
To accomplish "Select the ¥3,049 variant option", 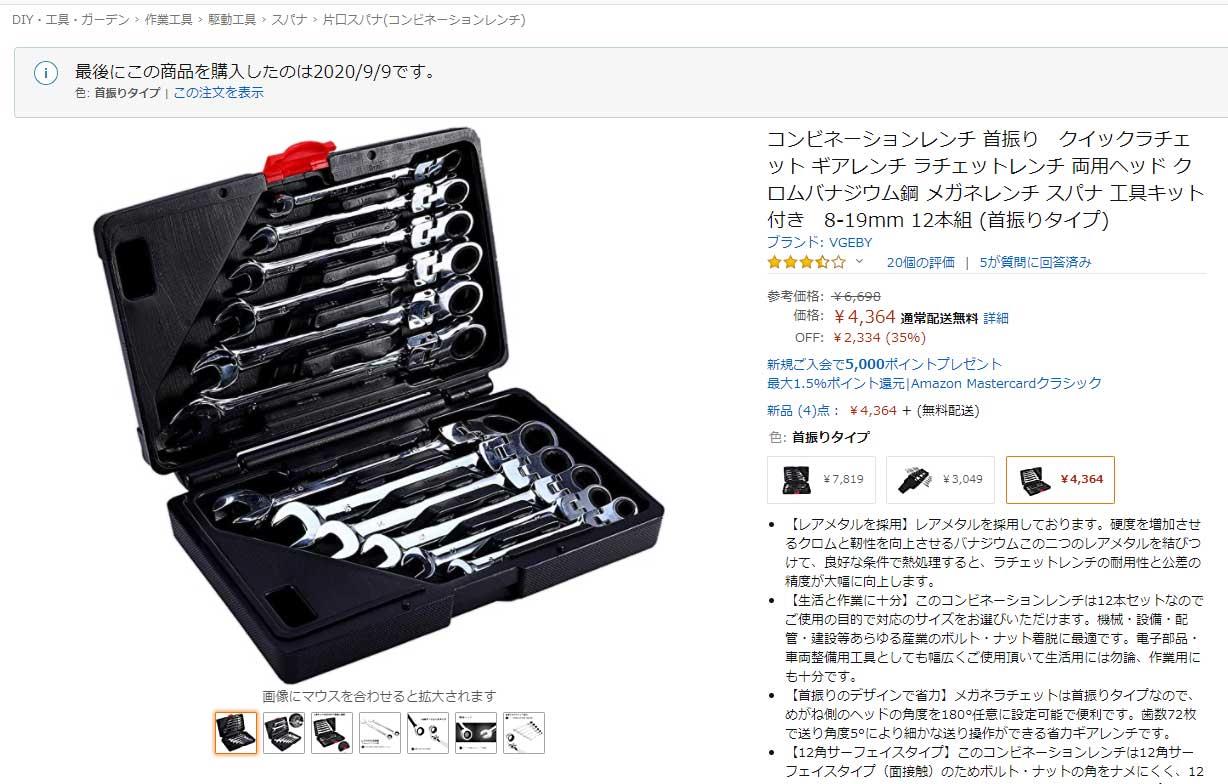I will coord(940,479).
